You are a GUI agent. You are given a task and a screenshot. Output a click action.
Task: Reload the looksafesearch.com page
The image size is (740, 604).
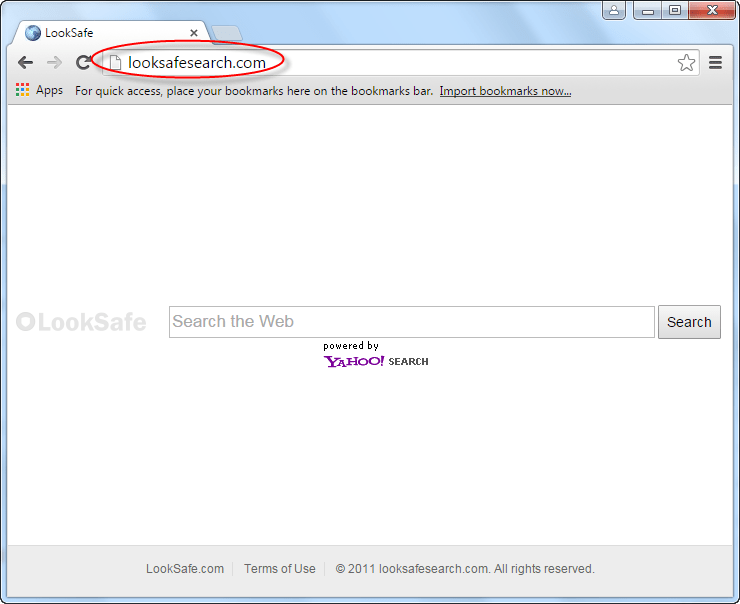click(84, 62)
